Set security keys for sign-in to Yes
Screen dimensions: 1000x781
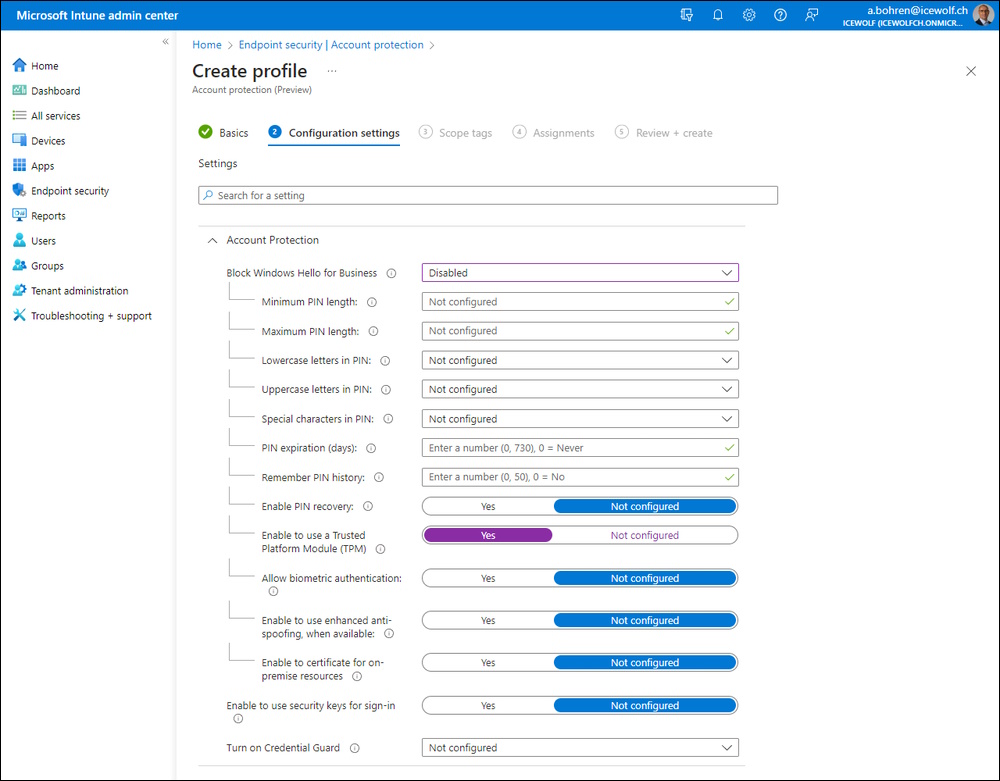pos(488,705)
